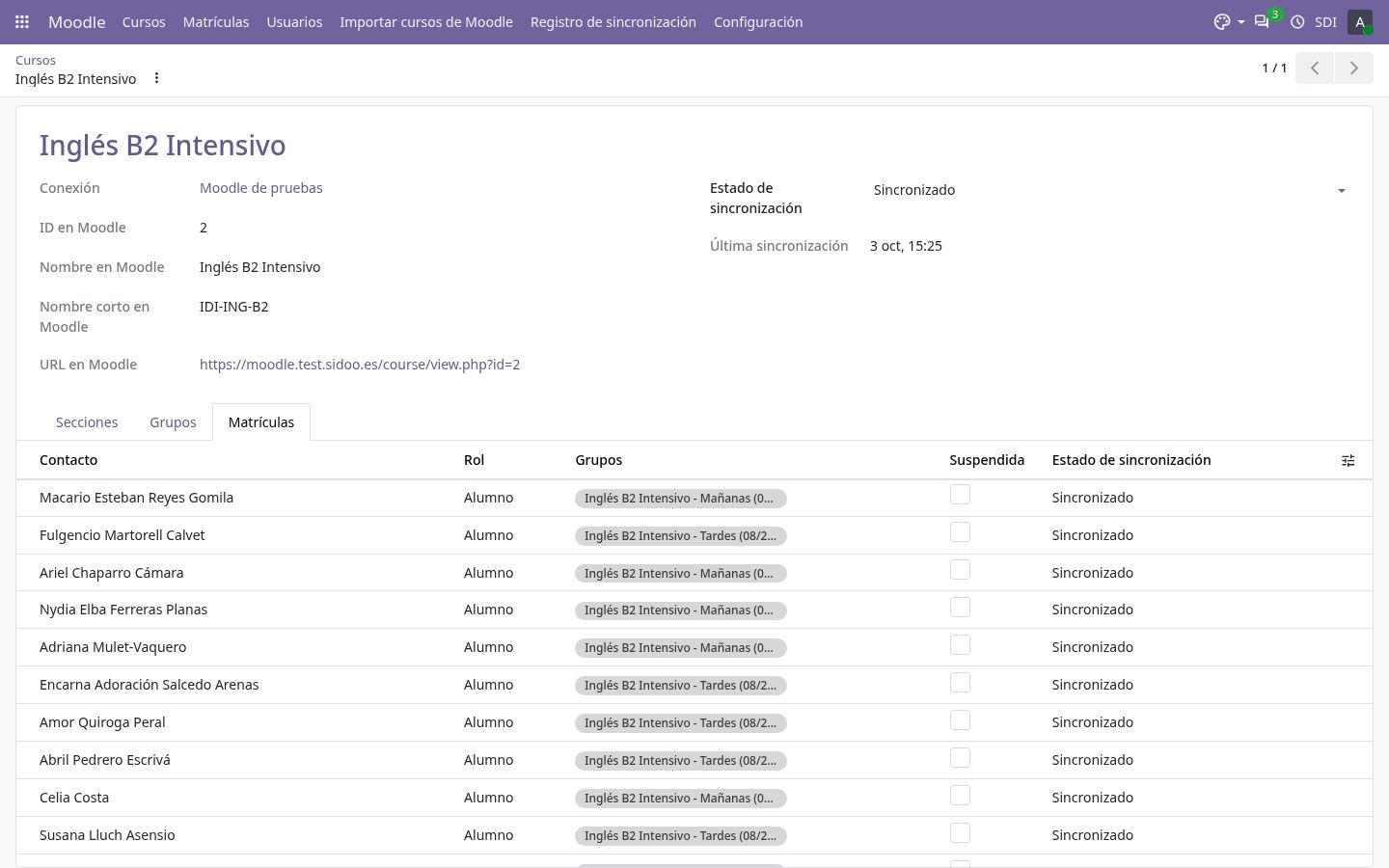Click the Moodle app title
Viewport: 1389px width, 868px height.
coord(77,21)
